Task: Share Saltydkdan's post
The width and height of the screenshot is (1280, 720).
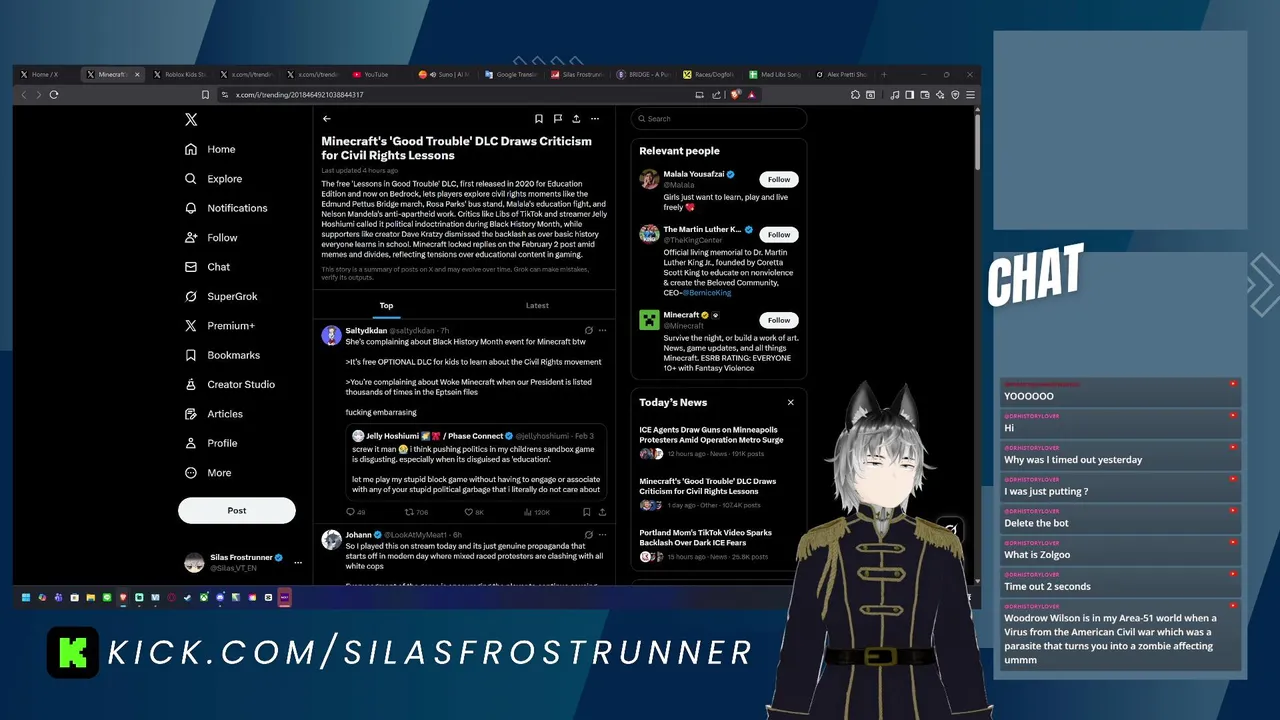Action: pos(602,512)
